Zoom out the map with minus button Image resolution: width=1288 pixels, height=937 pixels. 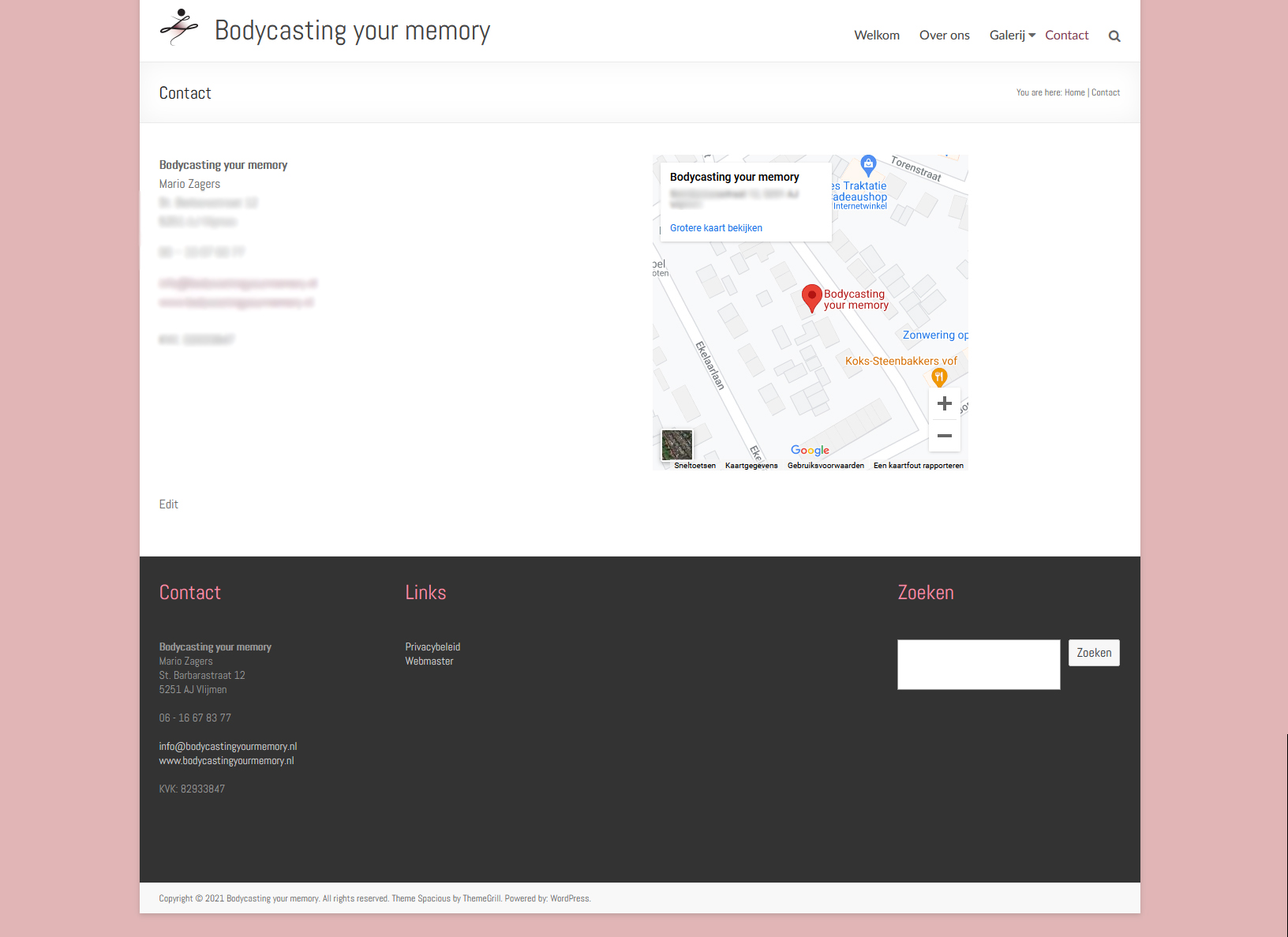point(944,436)
